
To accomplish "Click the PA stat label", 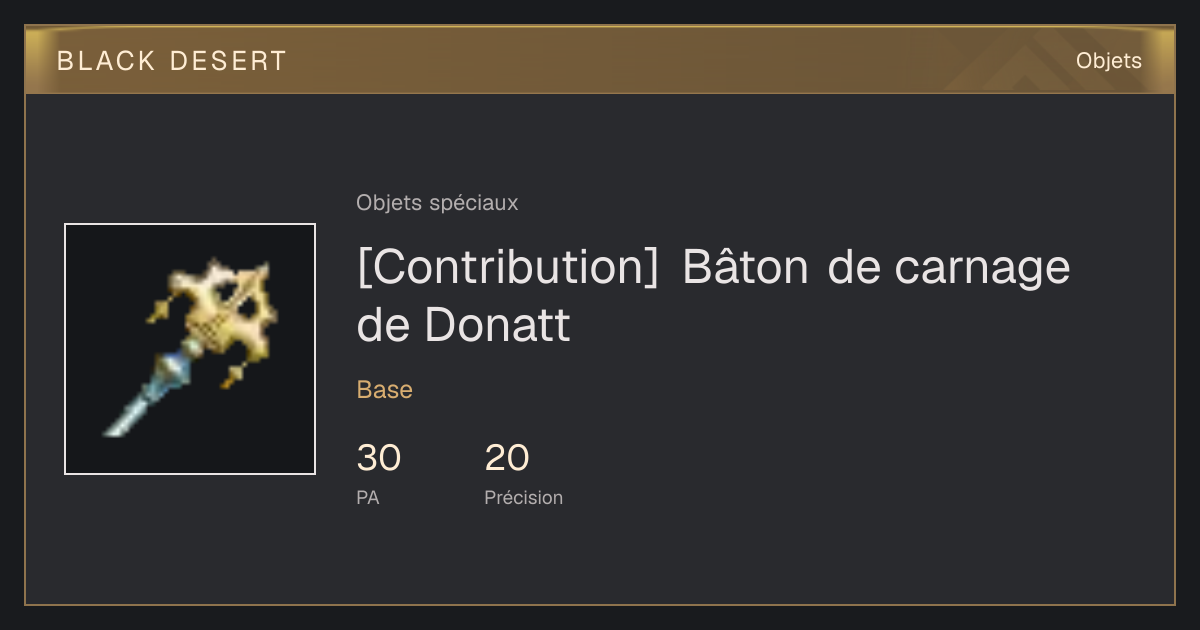I will [368, 497].
